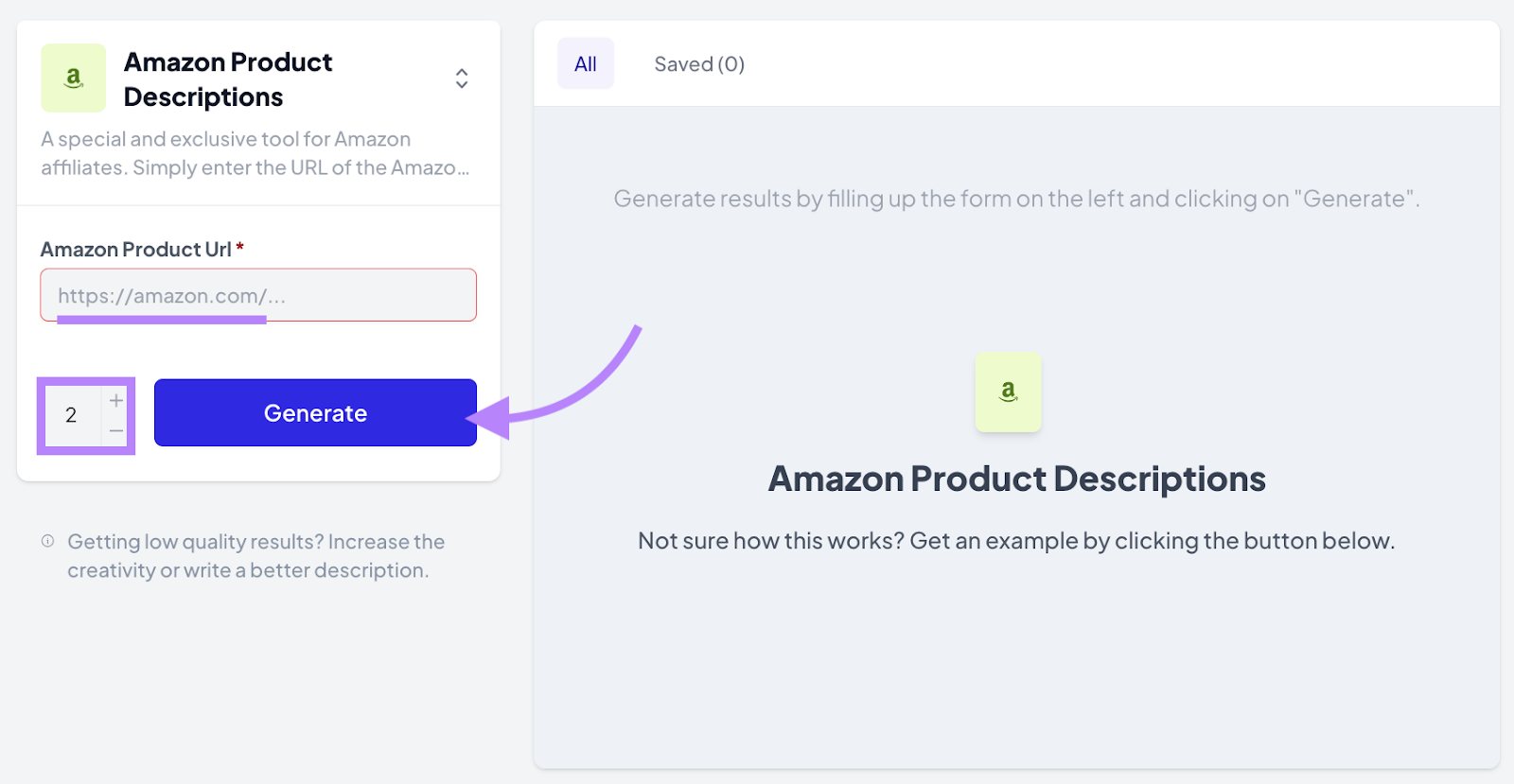This screenshot has height=784, width=1514.
Task: Switch to the Saved (0) tab
Action: 699,63
